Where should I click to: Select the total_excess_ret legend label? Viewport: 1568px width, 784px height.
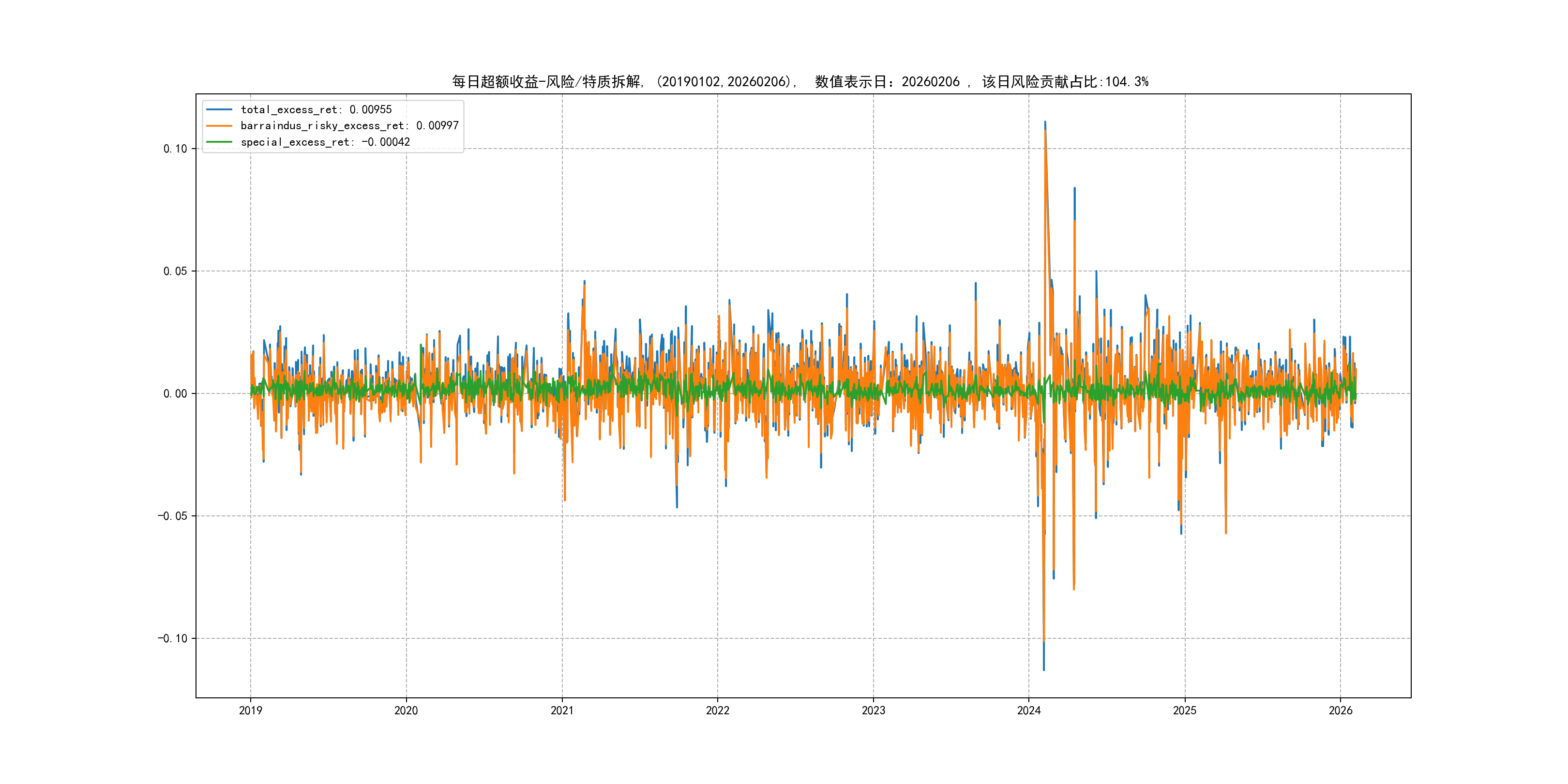(x=316, y=109)
